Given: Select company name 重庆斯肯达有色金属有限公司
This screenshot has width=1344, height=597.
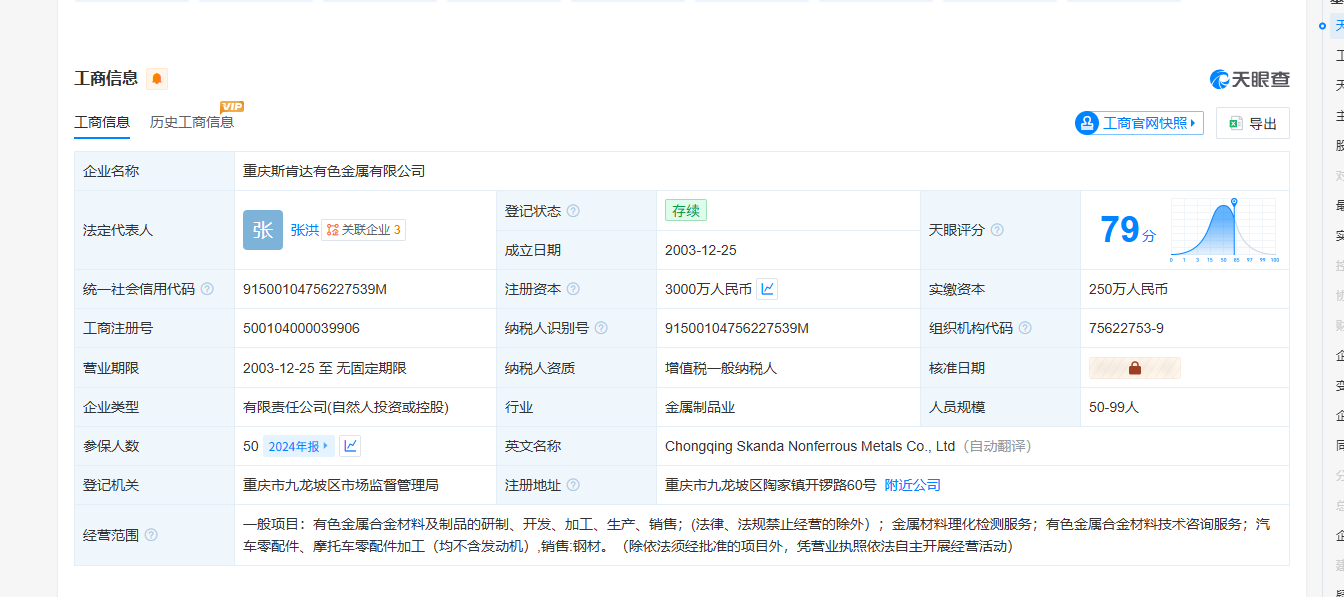Looking at the screenshot, I should 334,171.
